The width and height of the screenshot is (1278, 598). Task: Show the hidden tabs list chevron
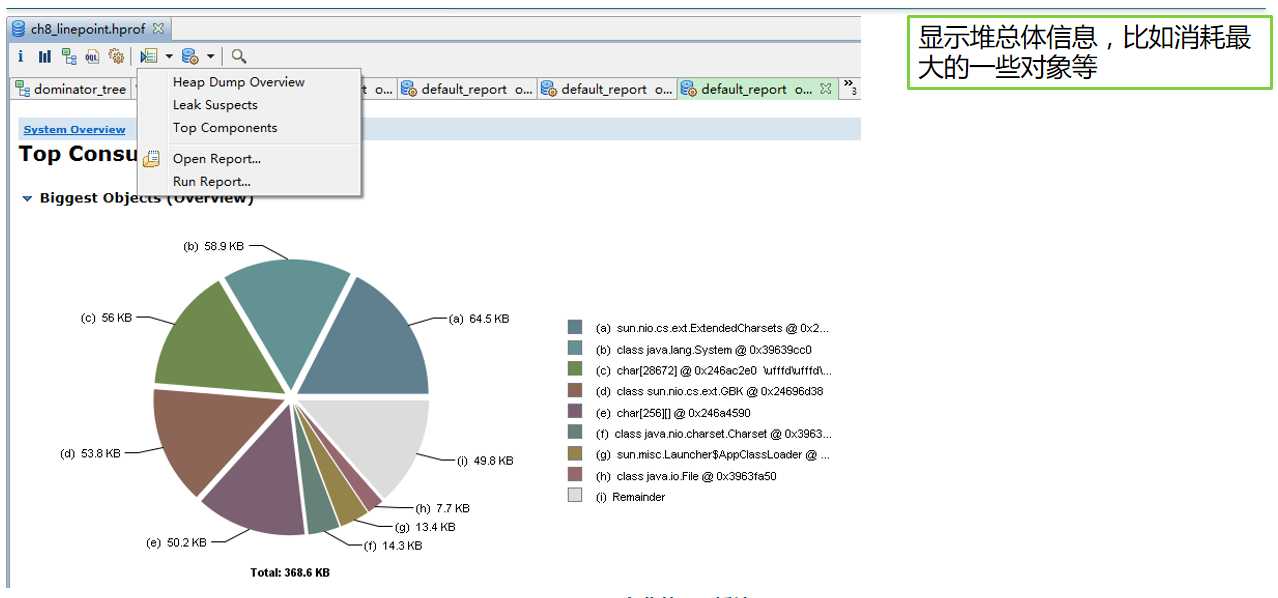(849, 87)
